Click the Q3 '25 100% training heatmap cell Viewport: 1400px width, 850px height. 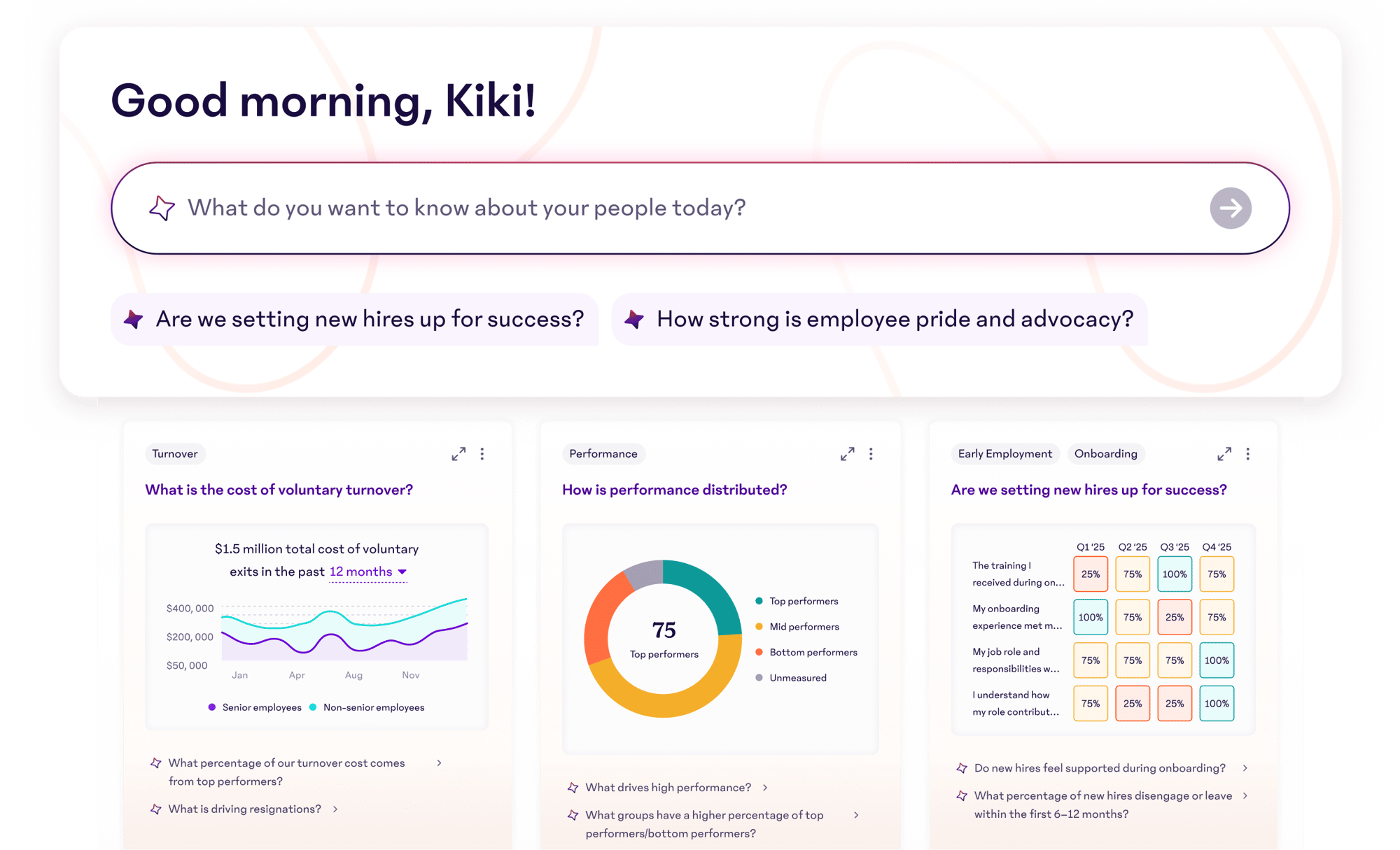1174,574
